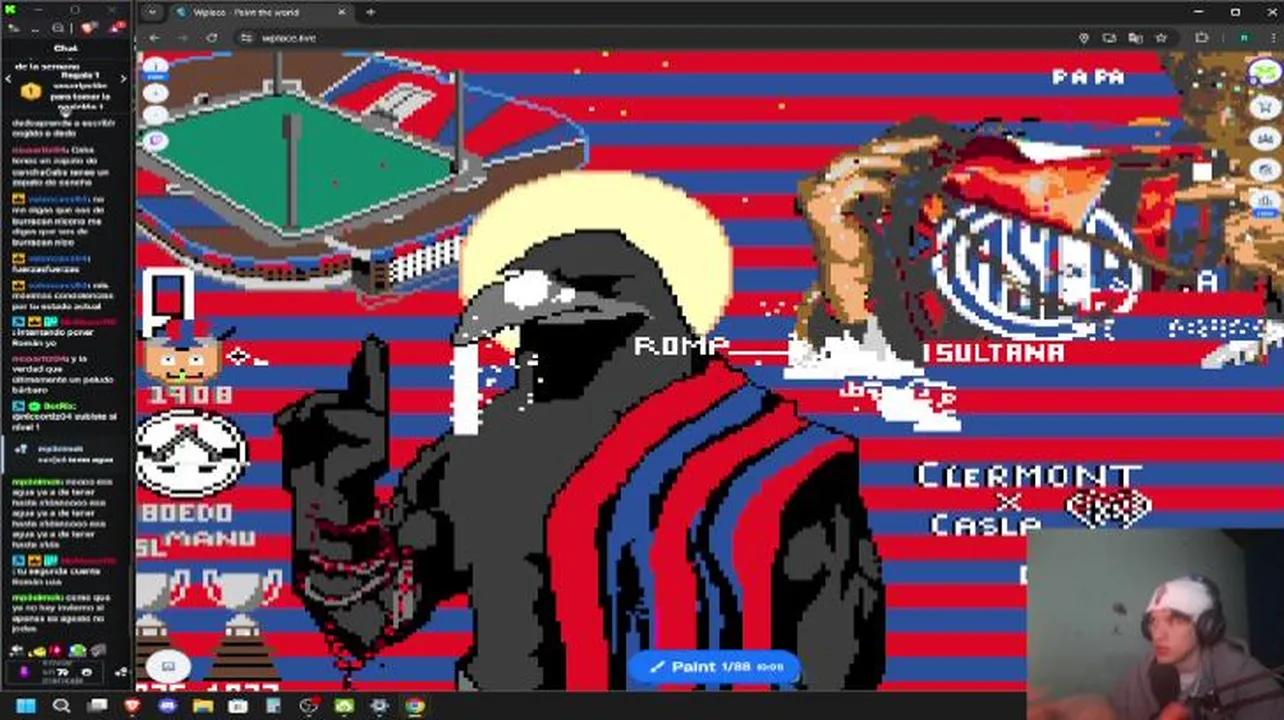Open a new browser tab

click(x=371, y=13)
